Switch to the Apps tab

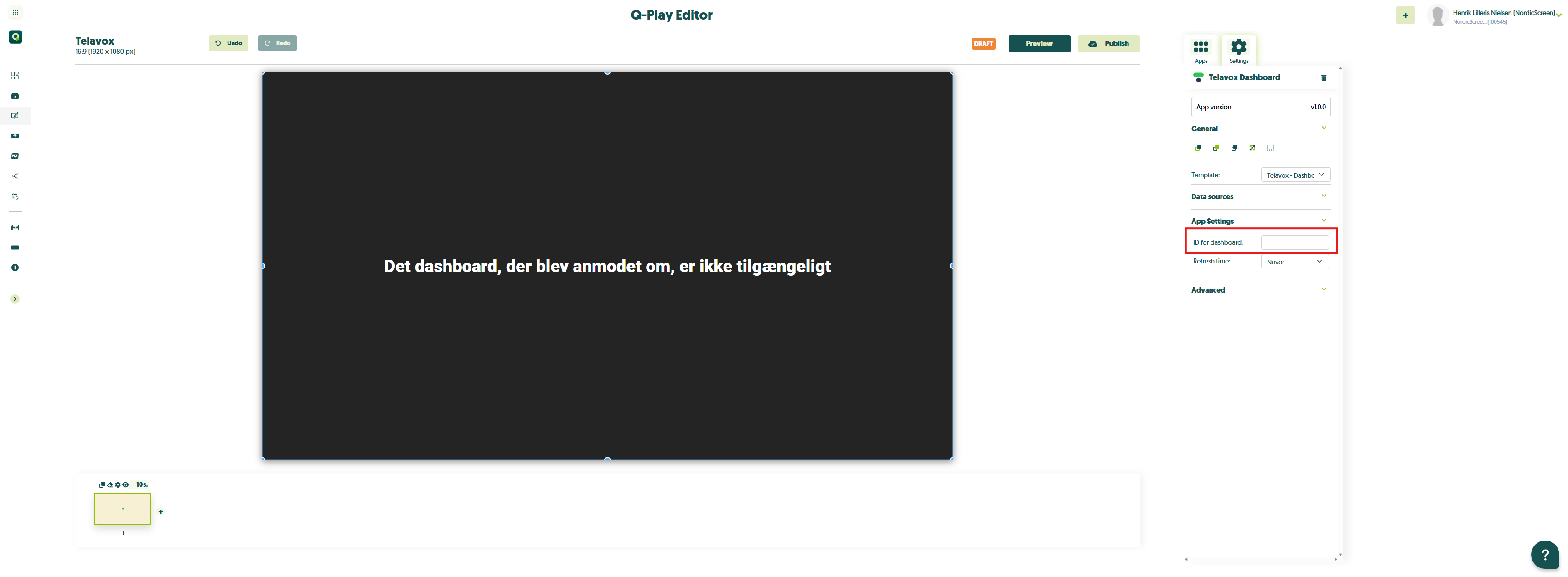pyautogui.click(x=1201, y=51)
